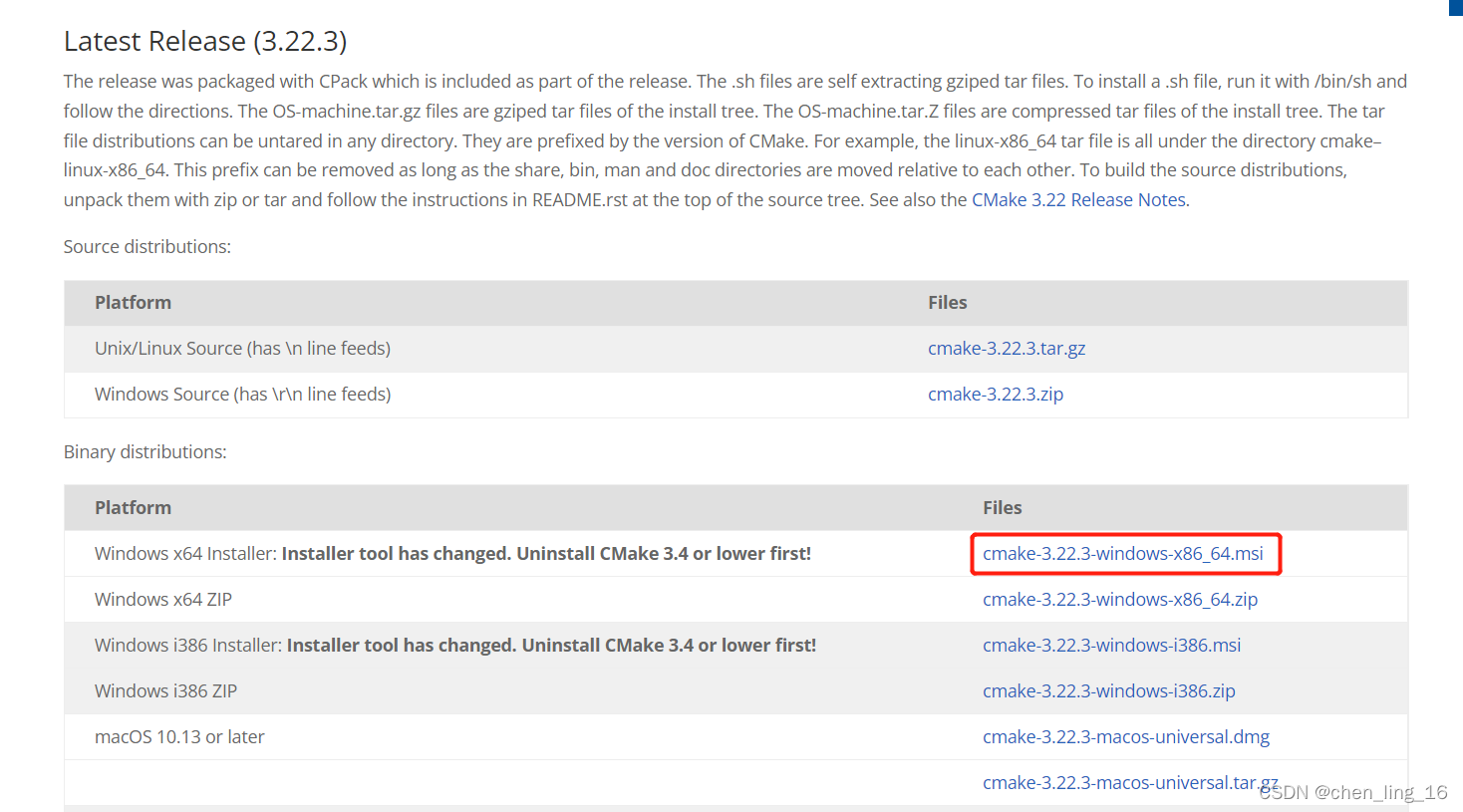Click Platform header in Binary distributions table

coord(133,508)
